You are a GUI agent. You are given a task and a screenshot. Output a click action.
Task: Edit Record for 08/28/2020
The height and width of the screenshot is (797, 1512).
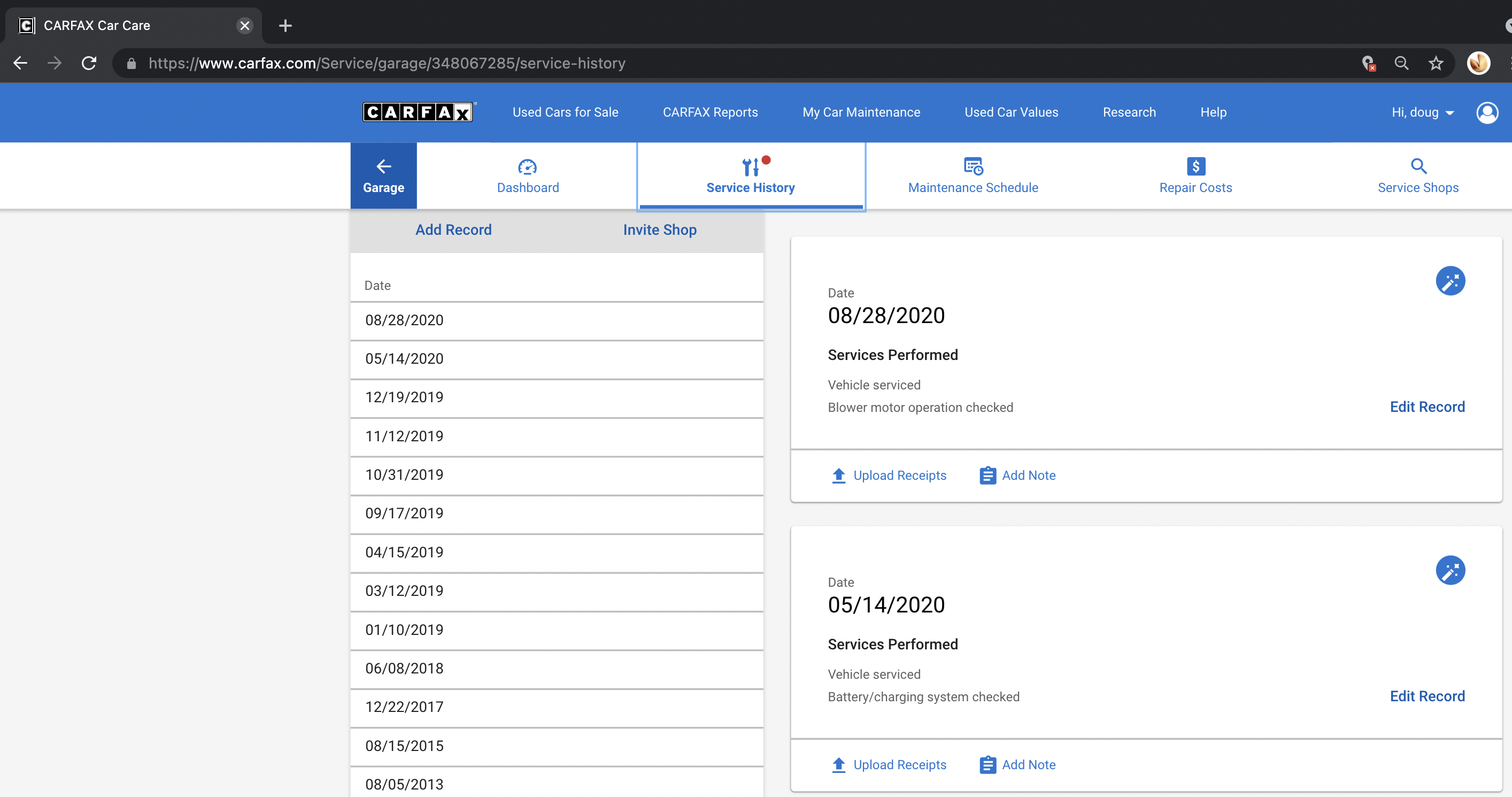[1426, 407]
